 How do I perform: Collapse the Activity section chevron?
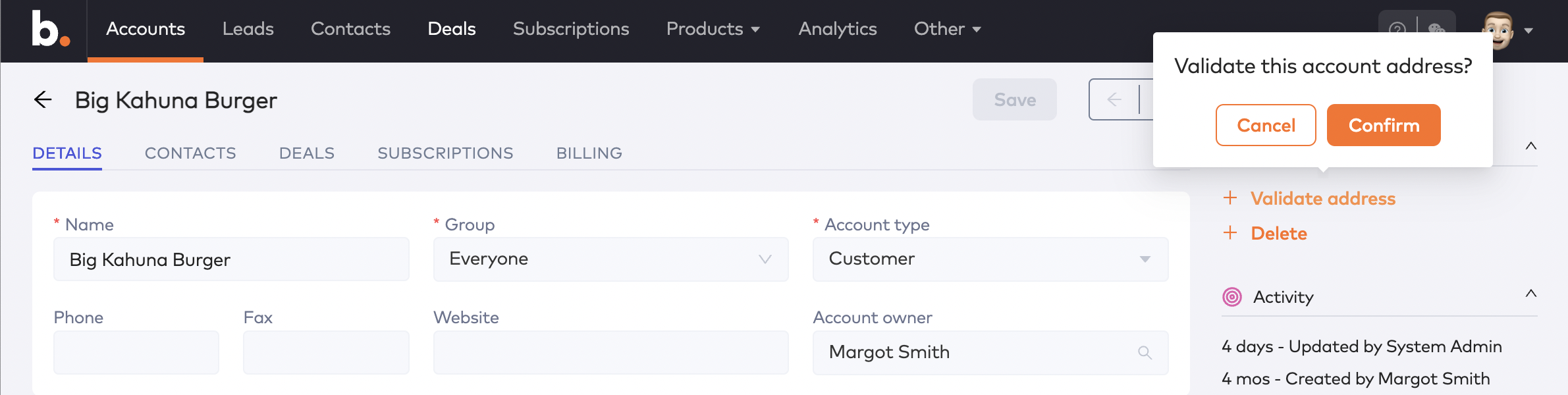(1531, 294)
